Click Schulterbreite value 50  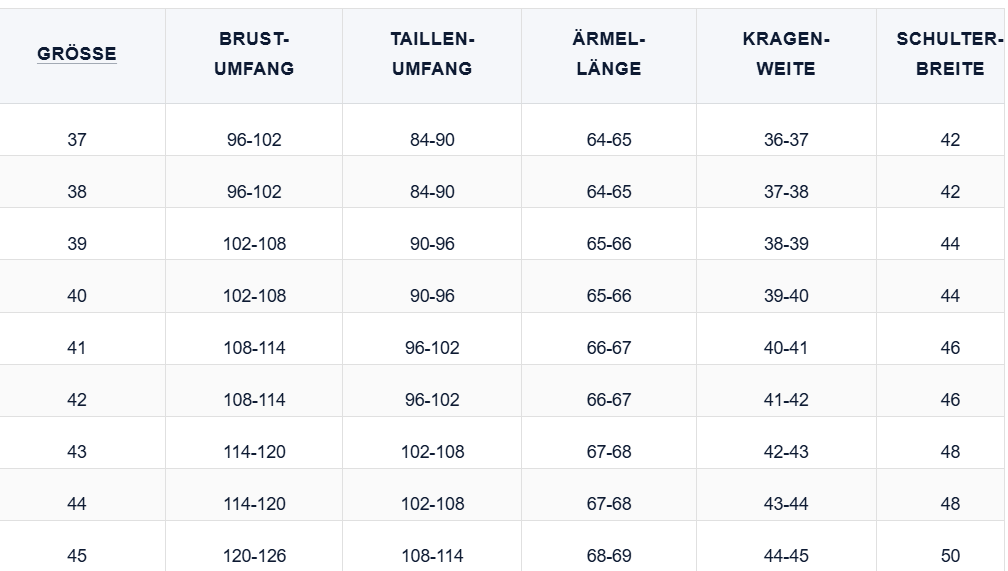tap(950, 556)
